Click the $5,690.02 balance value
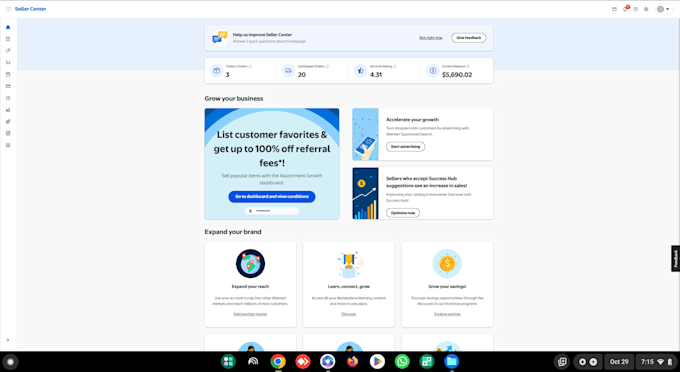The image size is (680, 372). click(457, 75)
